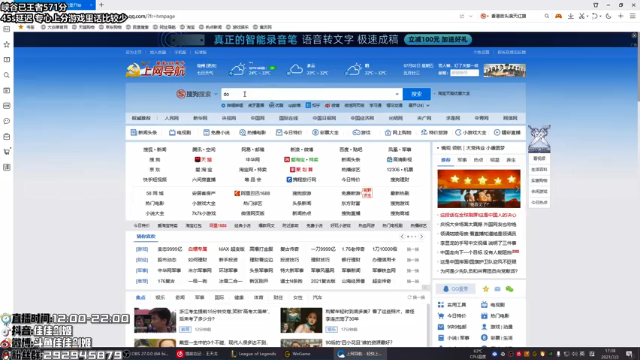Open the first news article thumbnail image

pyautogui.click(x=155, y=320)
